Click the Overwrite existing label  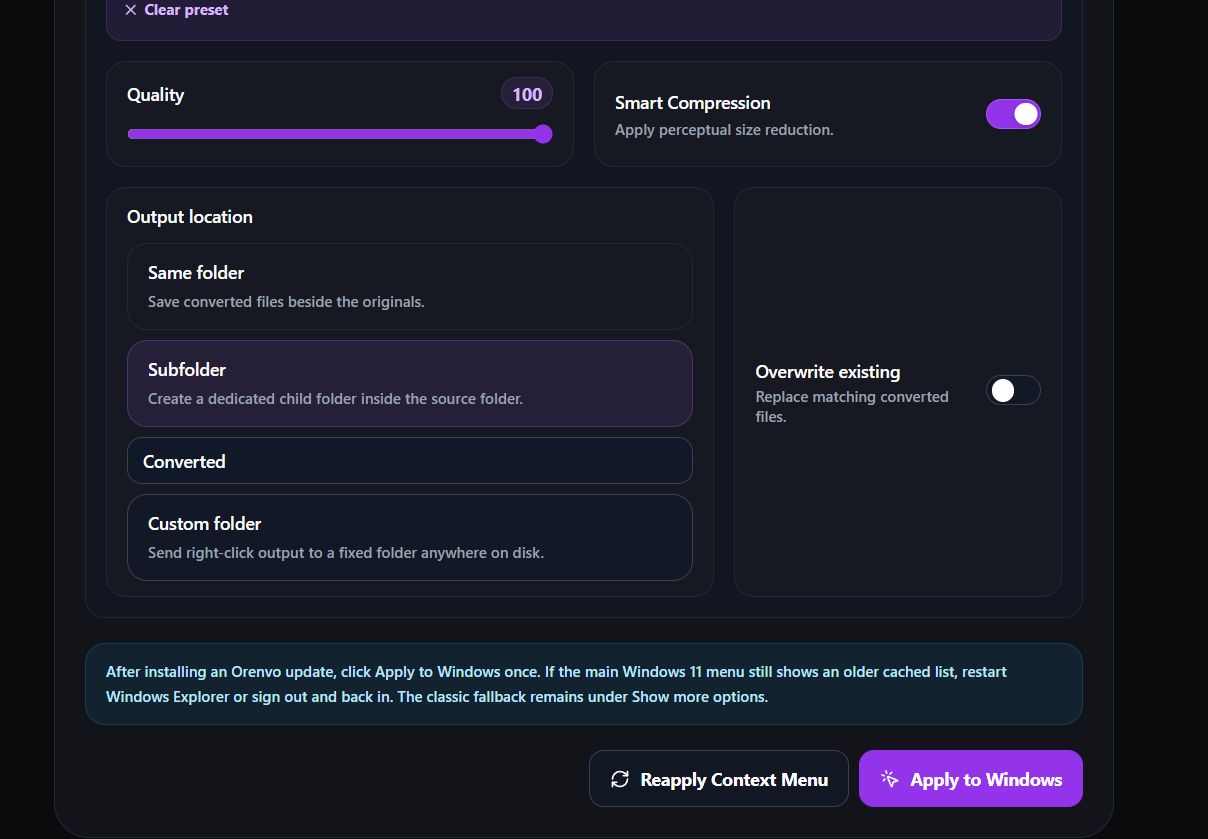[828, 372]
